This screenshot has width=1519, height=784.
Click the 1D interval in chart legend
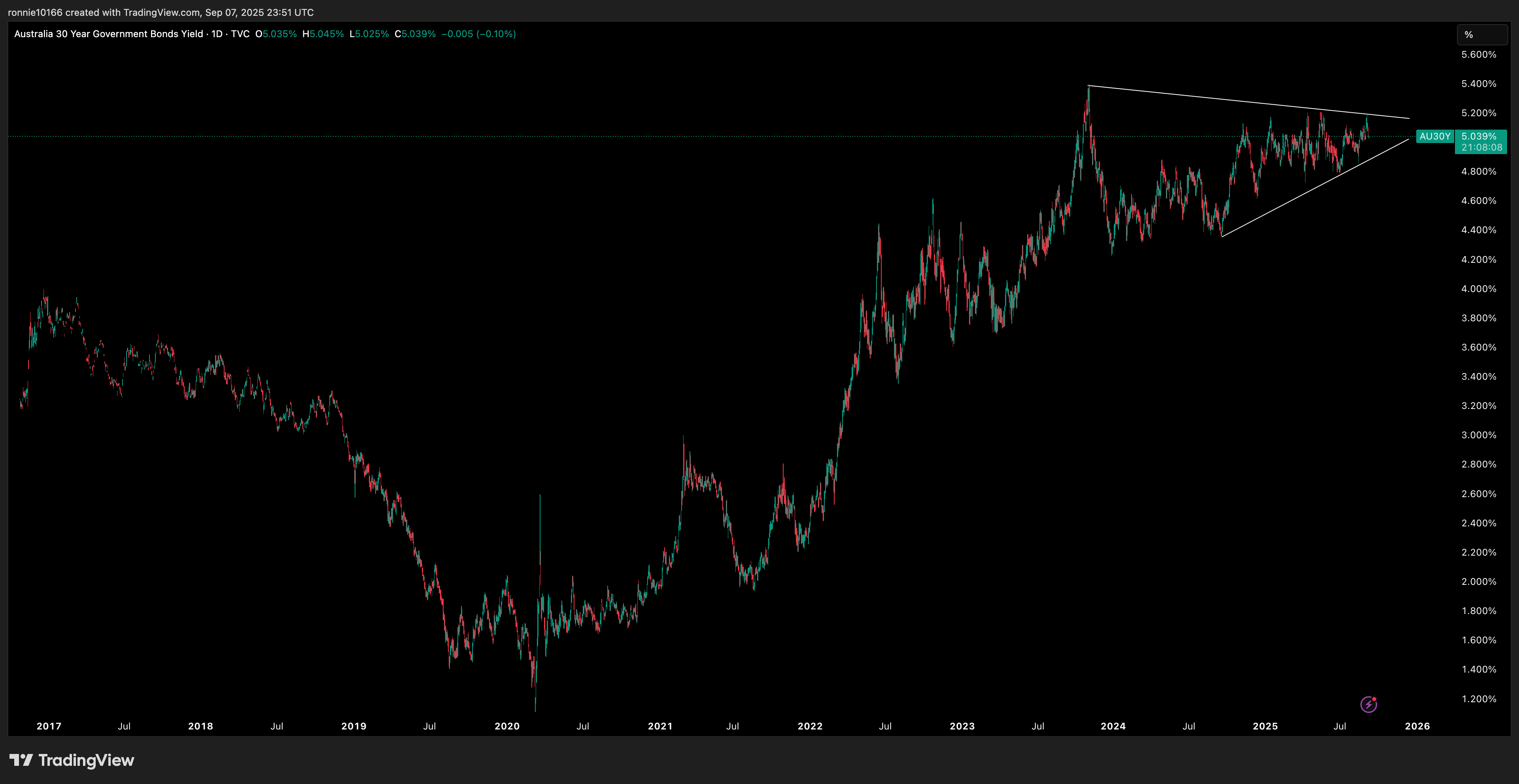pos(217,34)
